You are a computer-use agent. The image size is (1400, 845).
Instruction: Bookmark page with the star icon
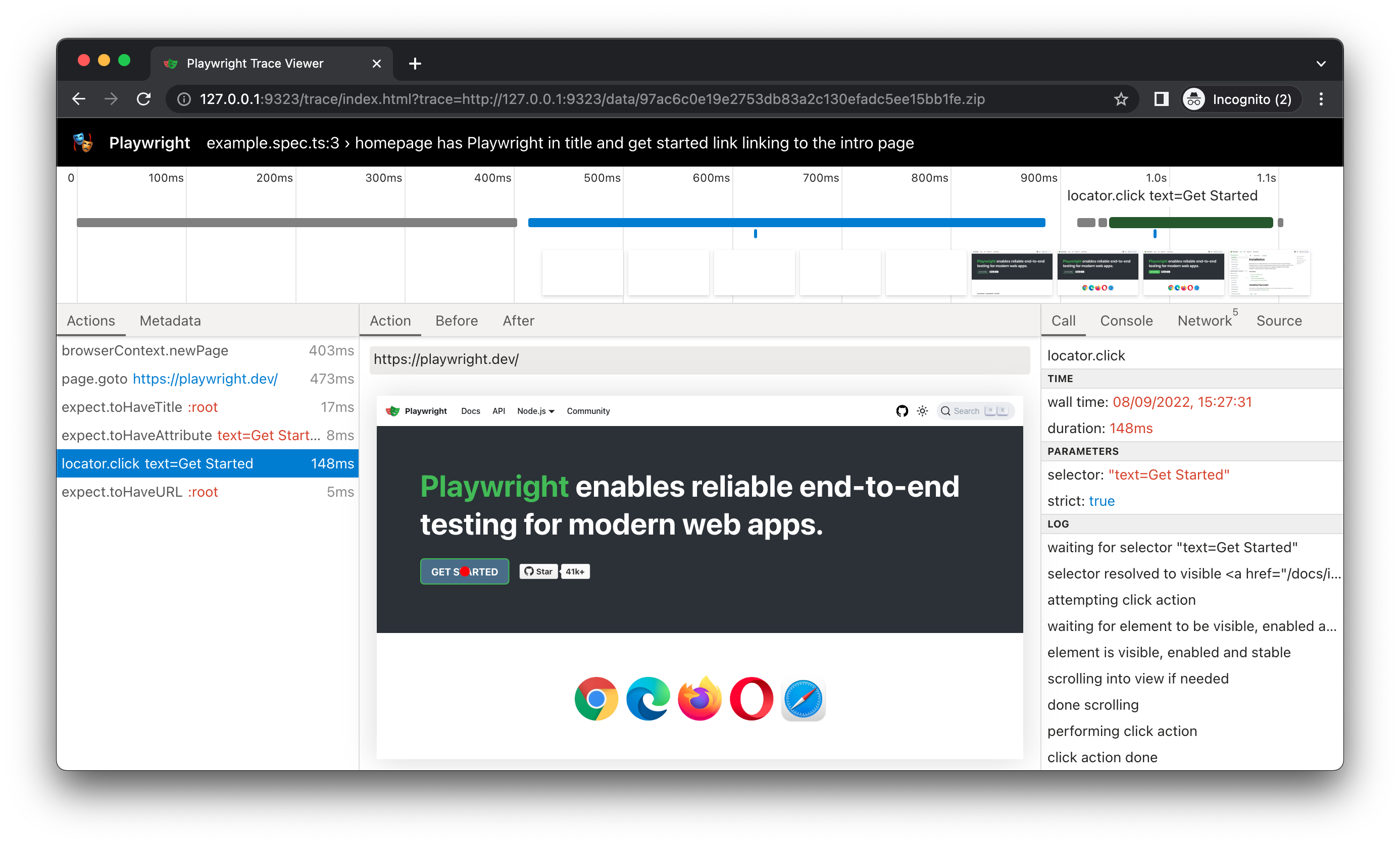(1120, 99)
